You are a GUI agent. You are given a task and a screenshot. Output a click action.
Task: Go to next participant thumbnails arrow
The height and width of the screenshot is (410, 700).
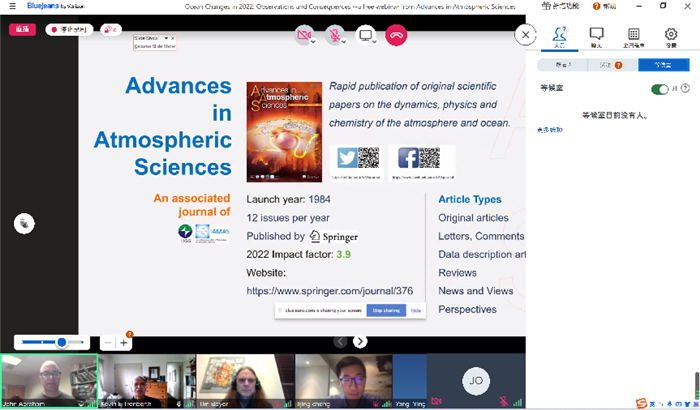point(360,341)
